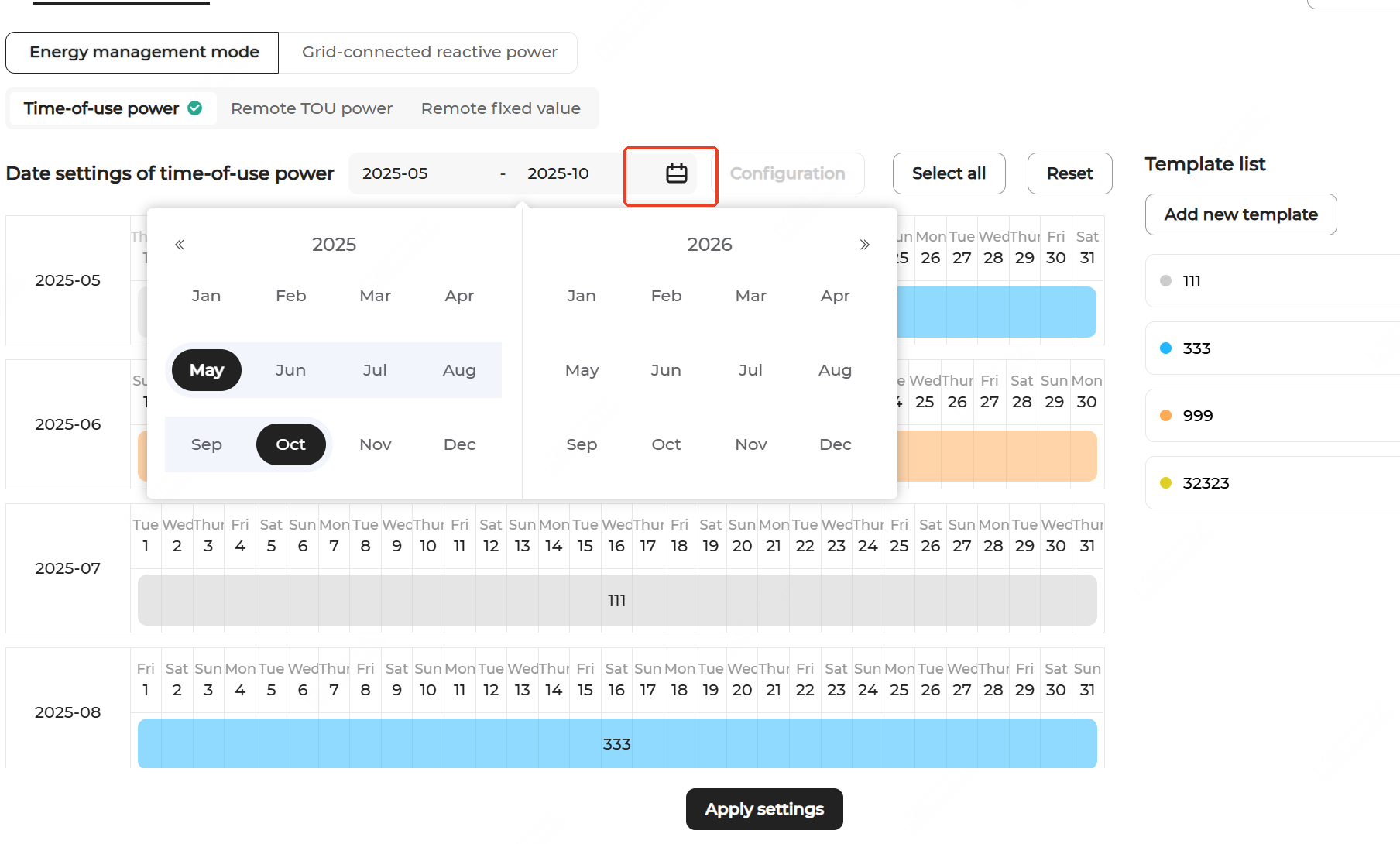
Task: Choose the orange-dot template 999
Action: [1197, 416]
